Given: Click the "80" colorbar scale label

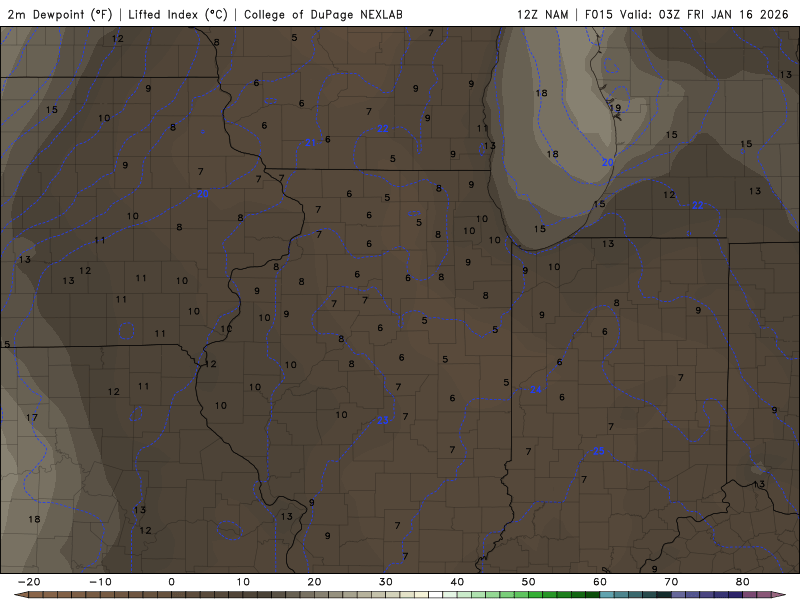Looking at the screenshot, I should click(743, 582).
